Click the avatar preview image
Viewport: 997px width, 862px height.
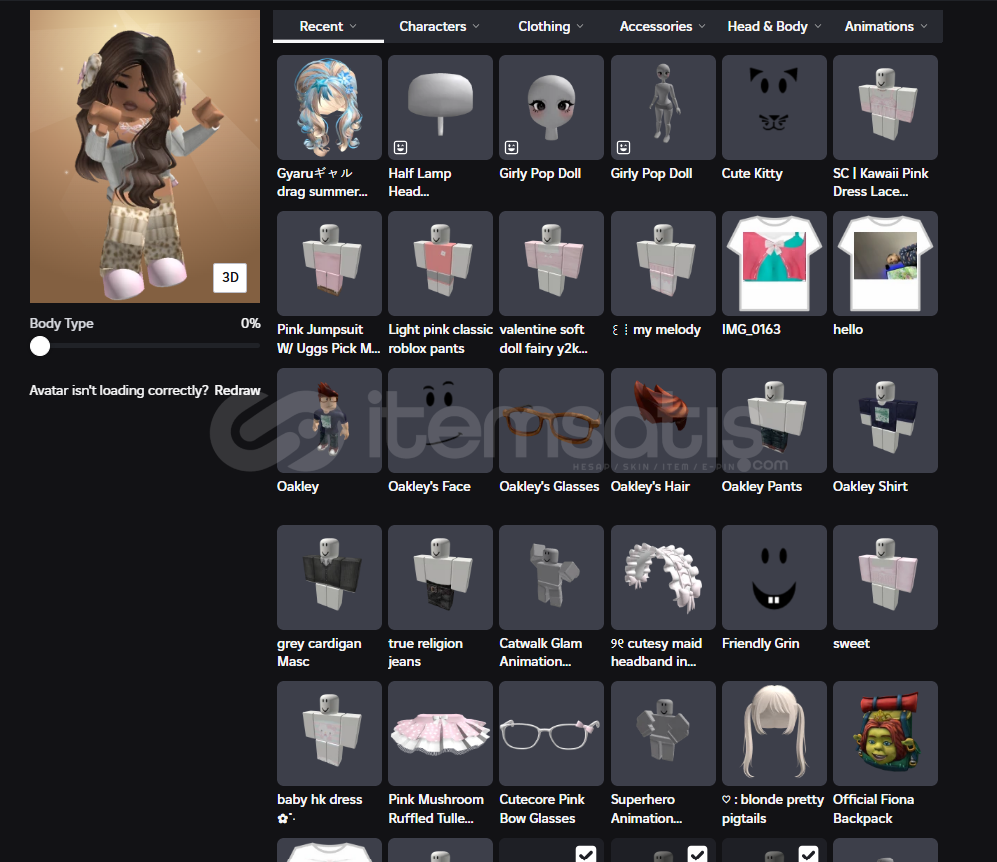coord(145,156)
